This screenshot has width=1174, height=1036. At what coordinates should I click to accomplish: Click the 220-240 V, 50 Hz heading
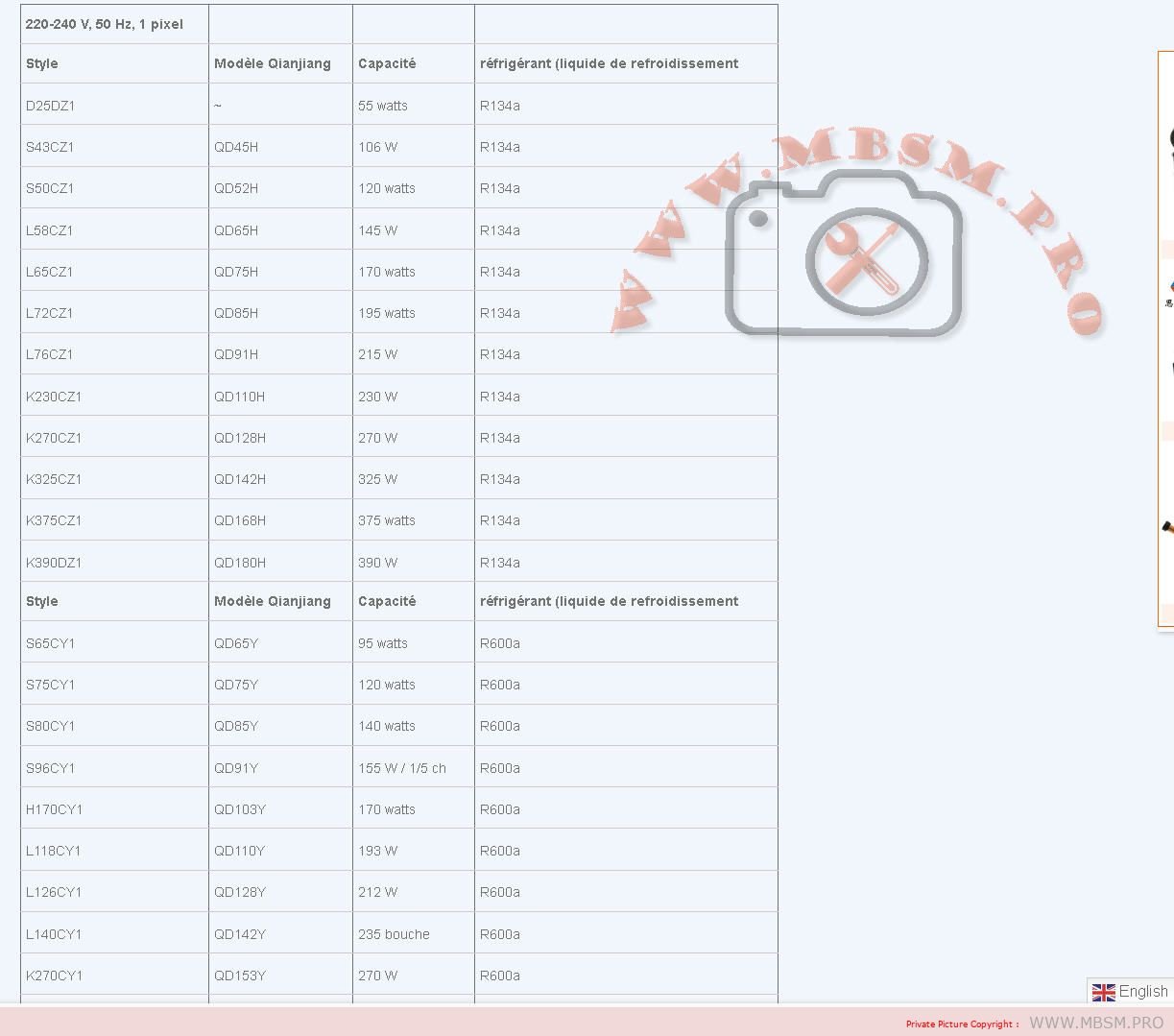click(104, 24)
